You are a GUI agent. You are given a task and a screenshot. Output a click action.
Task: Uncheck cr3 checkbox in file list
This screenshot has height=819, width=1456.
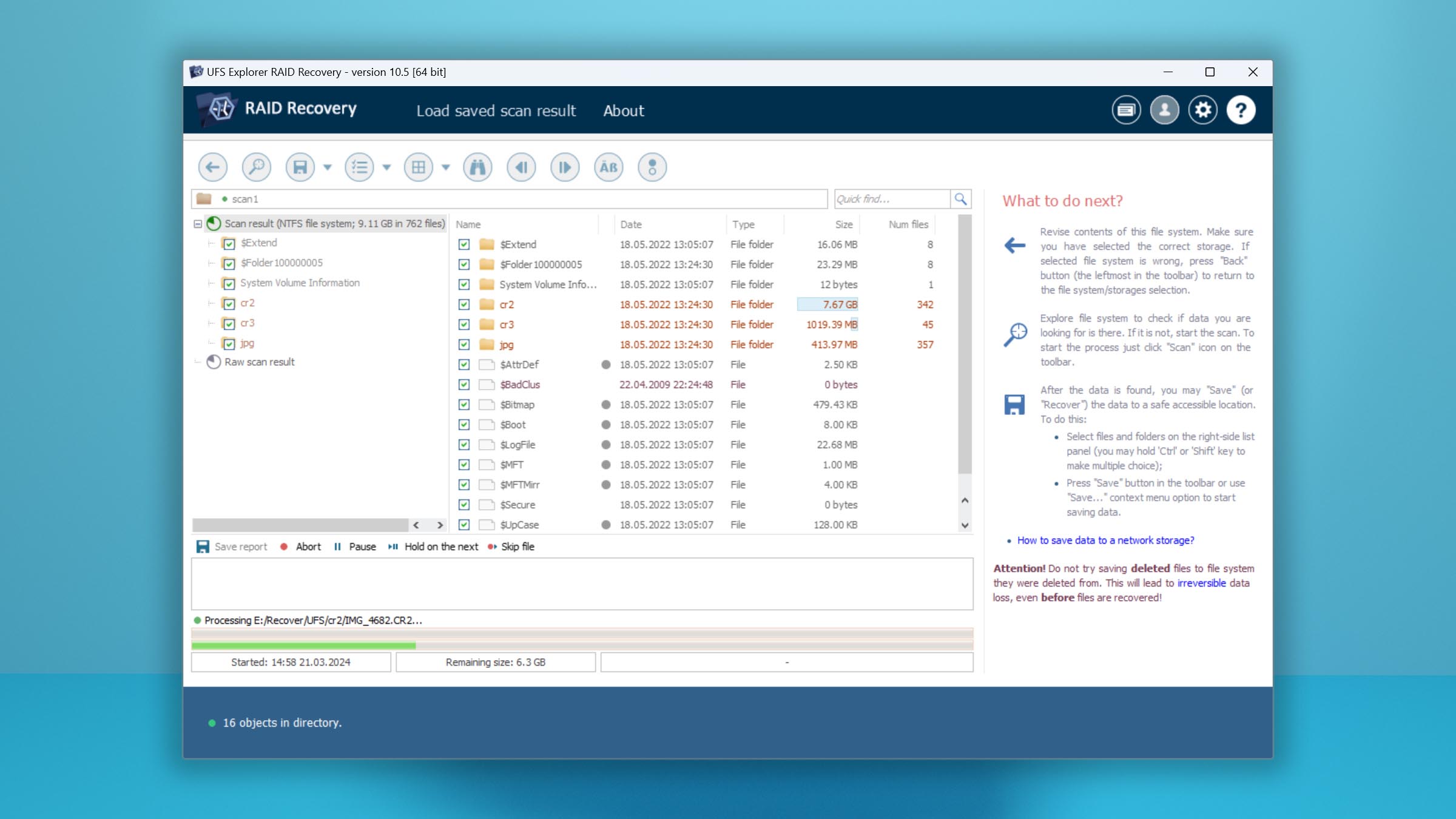(464, 325)
